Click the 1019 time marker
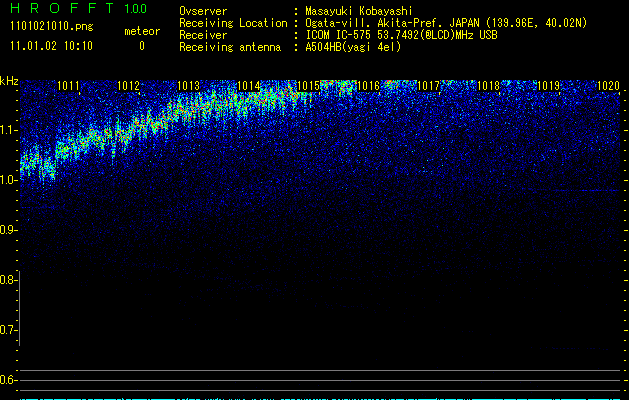The width and height of the screenshot is (629, 400). coord(548,85)
